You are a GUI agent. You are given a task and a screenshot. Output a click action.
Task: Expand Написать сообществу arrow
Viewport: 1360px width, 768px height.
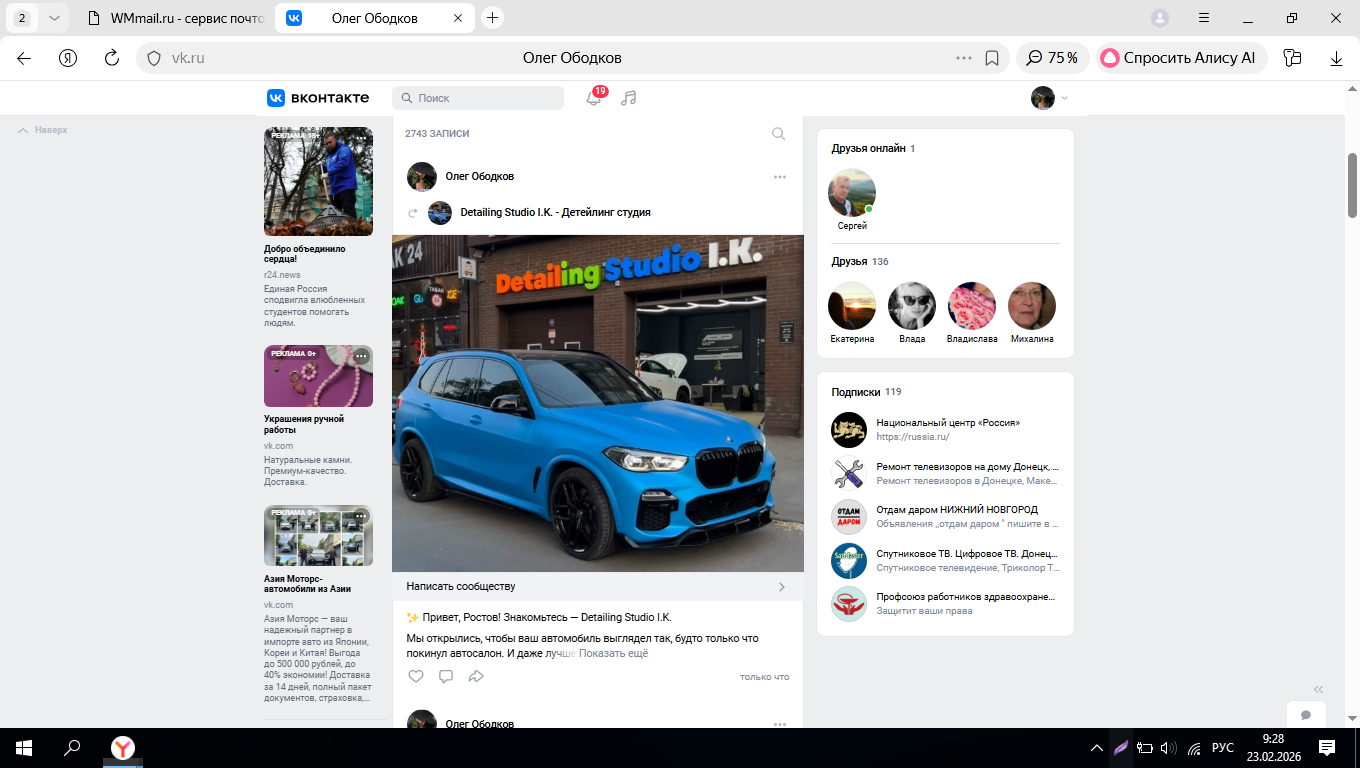click(782, 587)
